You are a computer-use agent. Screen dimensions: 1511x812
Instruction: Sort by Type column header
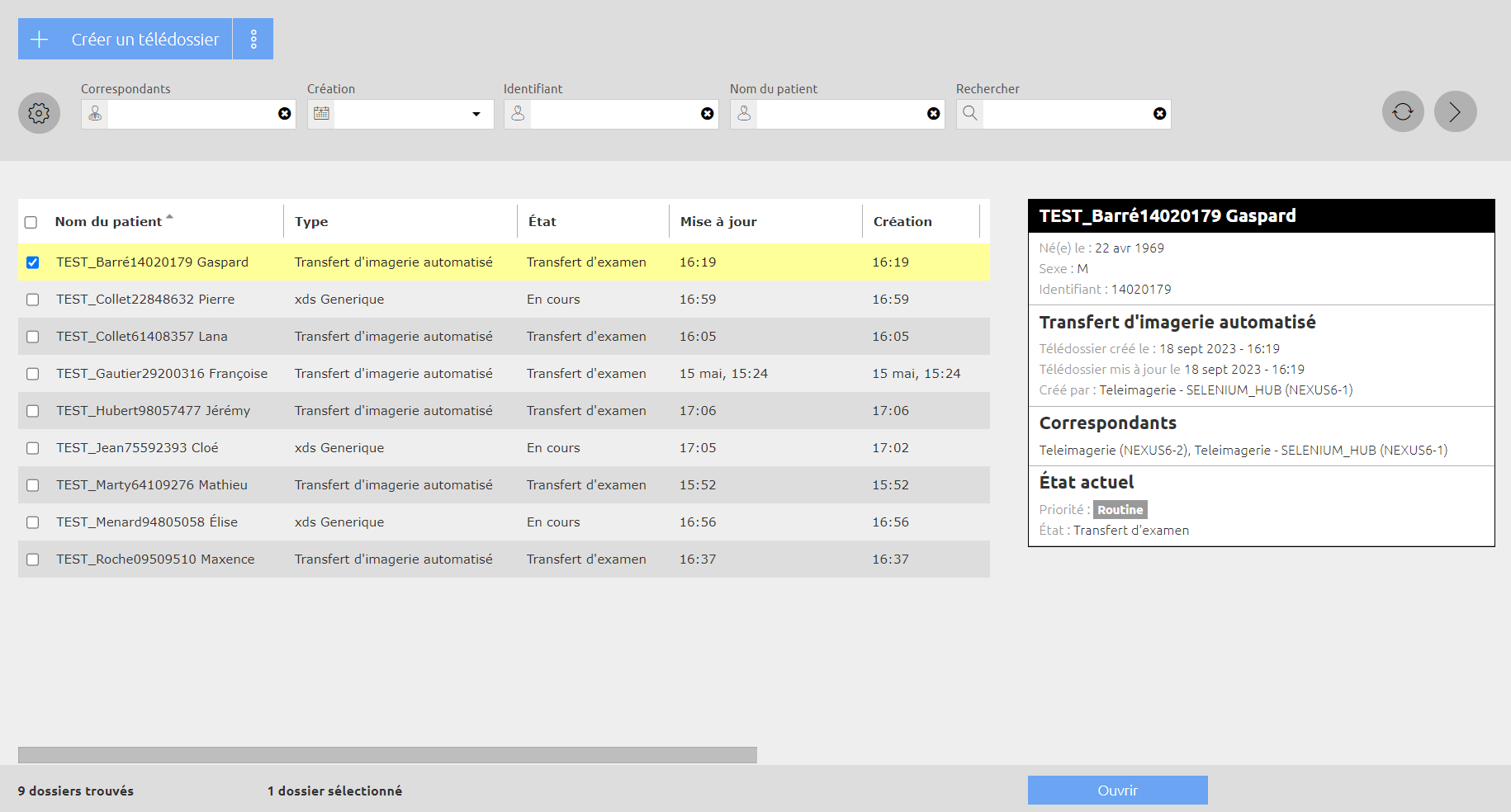pos(311,221)
